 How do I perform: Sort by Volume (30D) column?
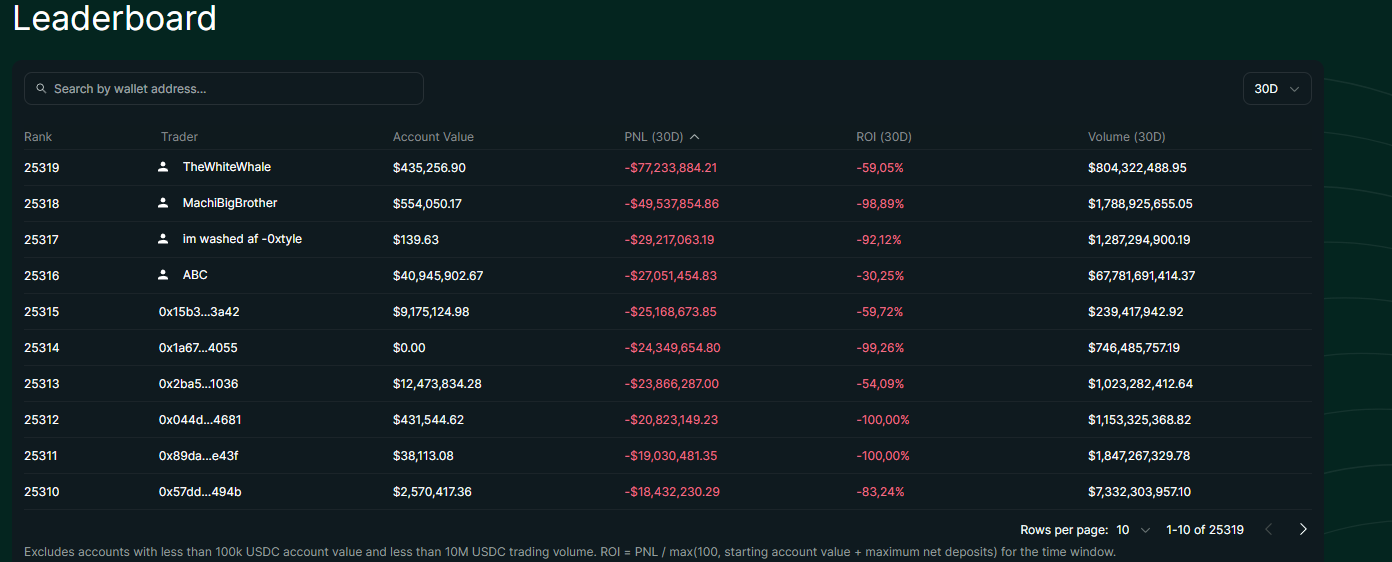(x=1127, y=137)
